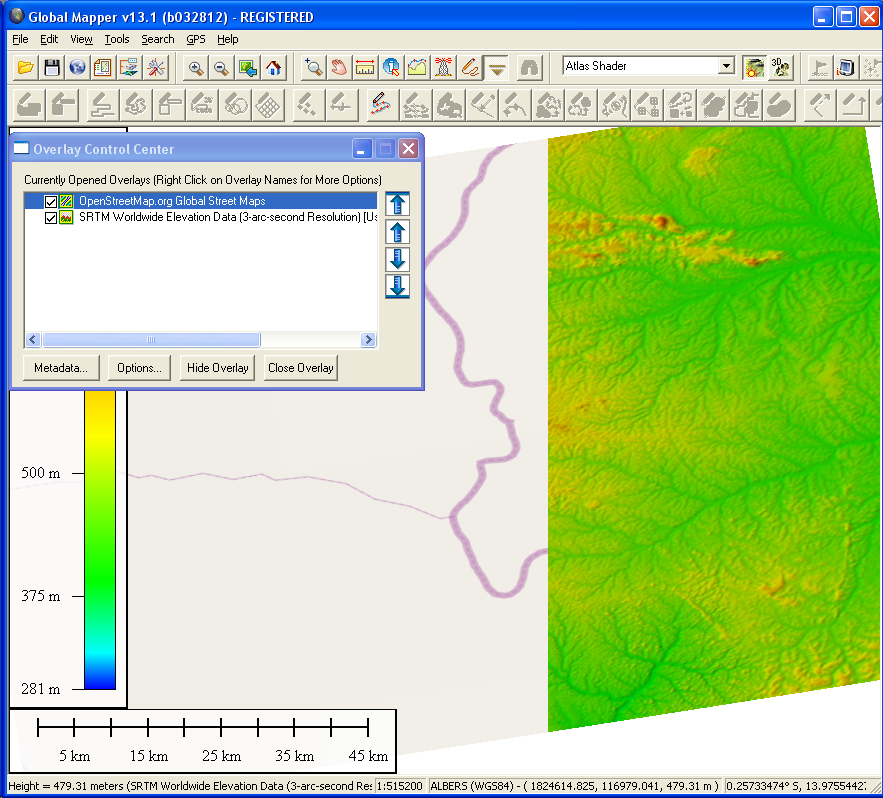This screenshot has height=798, width=883.
Task: Move overlay to bottom with last down arrow
Action: tap(397, 286)
